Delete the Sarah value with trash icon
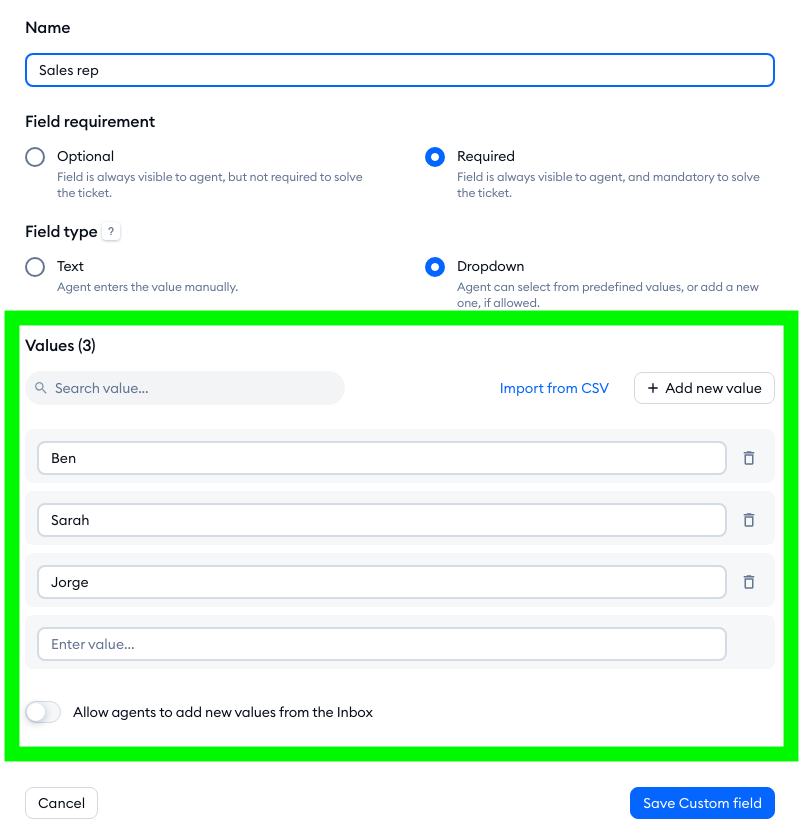The height and width of the screenshot is (840, 806). [749, 520]
